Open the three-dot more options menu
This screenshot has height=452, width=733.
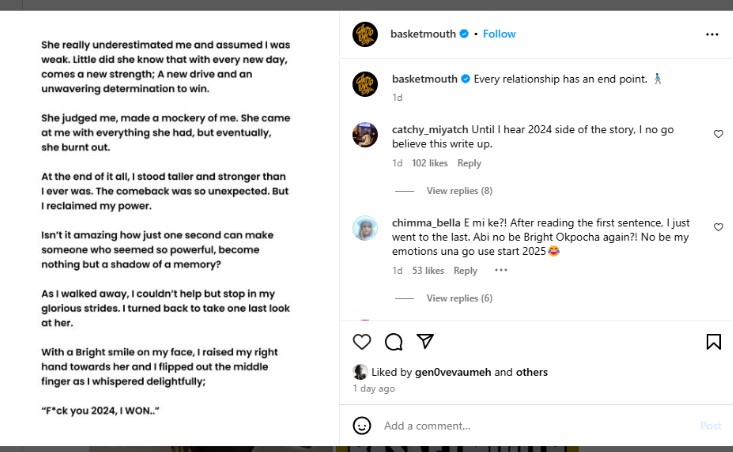point(712,34)
